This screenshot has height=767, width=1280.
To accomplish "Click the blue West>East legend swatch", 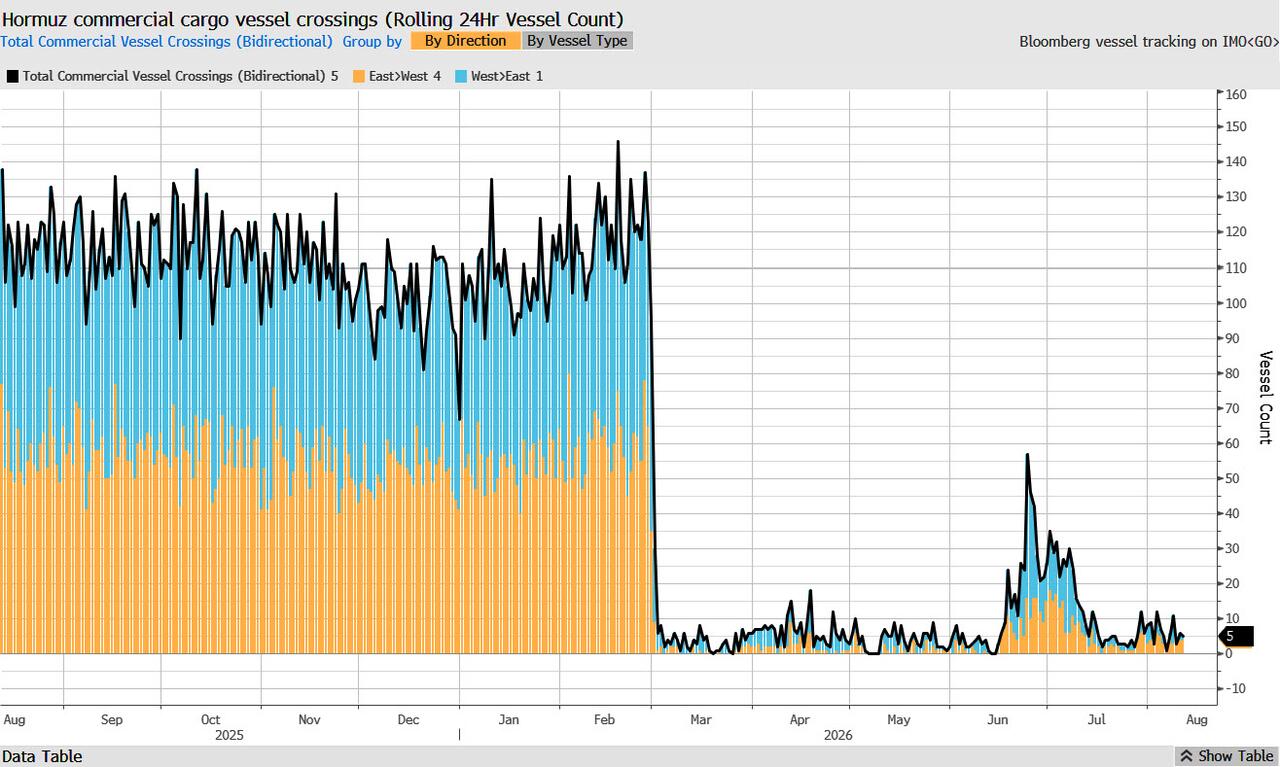I will click(461, 76).
